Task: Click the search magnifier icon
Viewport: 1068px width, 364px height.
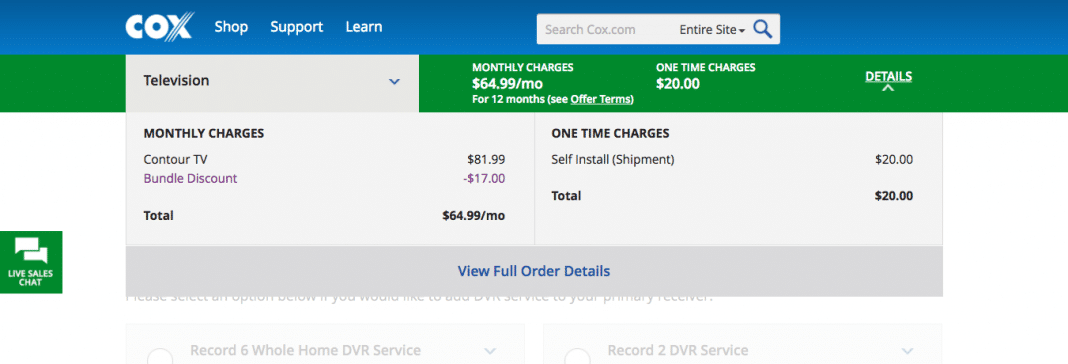Action: [763, 29]
